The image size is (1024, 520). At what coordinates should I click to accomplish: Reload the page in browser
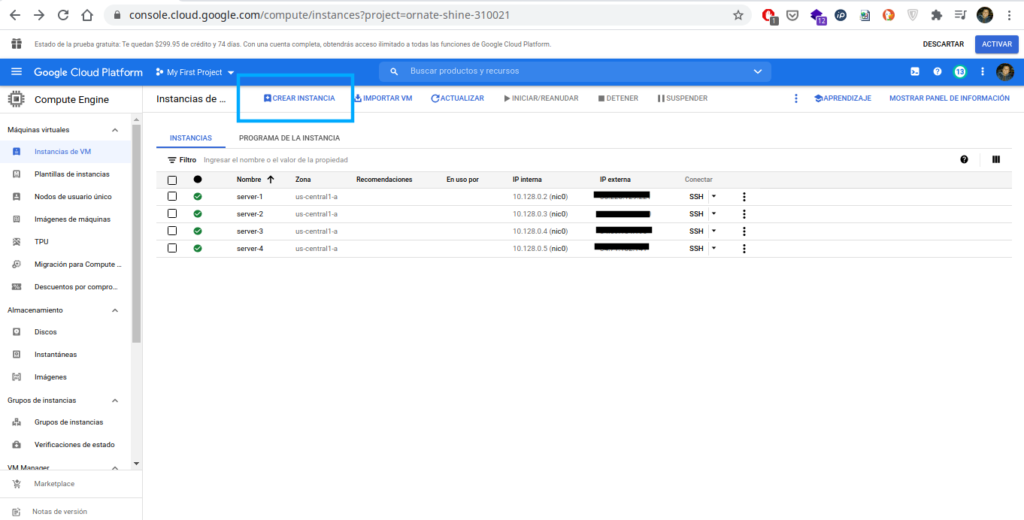click(63, 16)
